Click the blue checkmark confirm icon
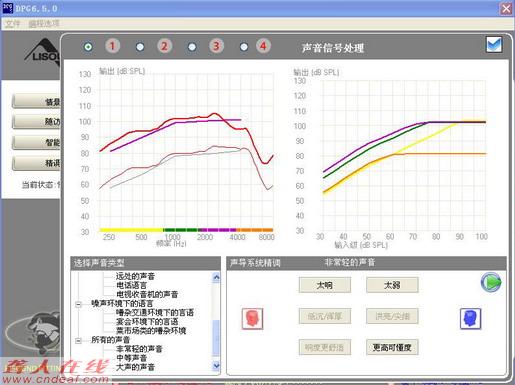The width and height of the screenshot is (515, 385). click(x=494, y=45)
